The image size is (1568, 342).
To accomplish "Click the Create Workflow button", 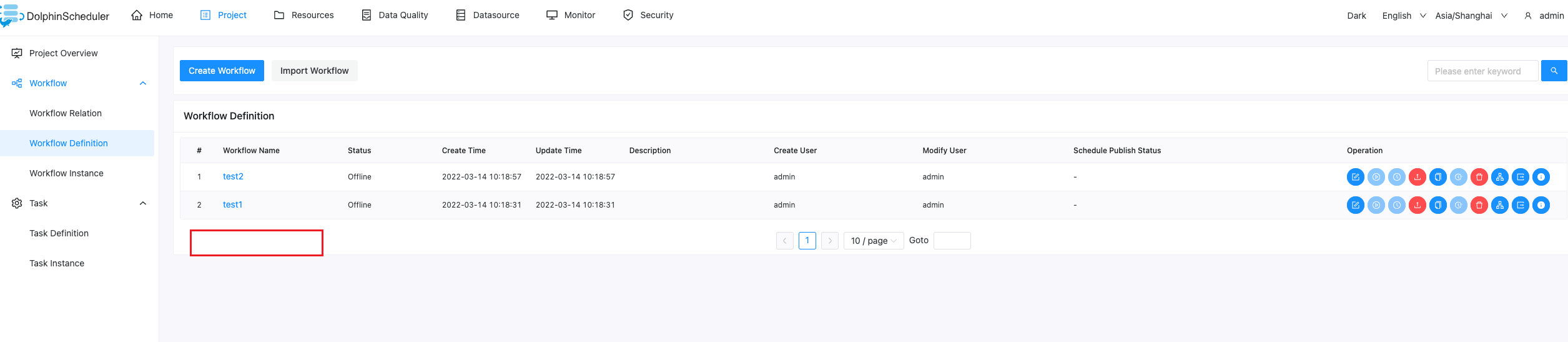I will click(222, 71).
